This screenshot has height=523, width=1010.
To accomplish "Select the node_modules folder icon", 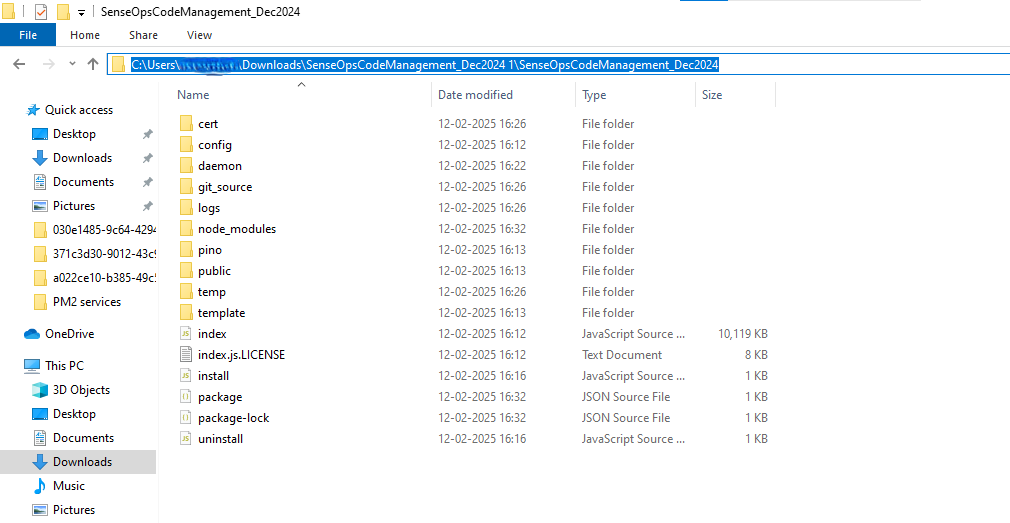I will (186, 229).
